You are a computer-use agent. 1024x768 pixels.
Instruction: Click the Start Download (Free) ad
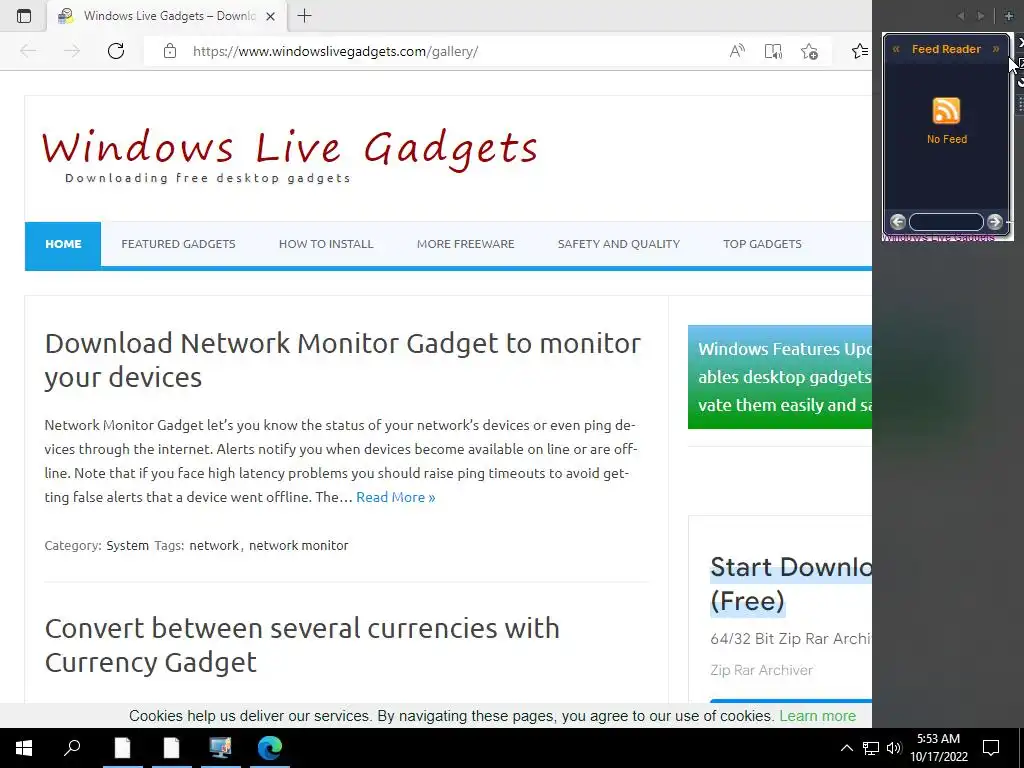point(791,584)
